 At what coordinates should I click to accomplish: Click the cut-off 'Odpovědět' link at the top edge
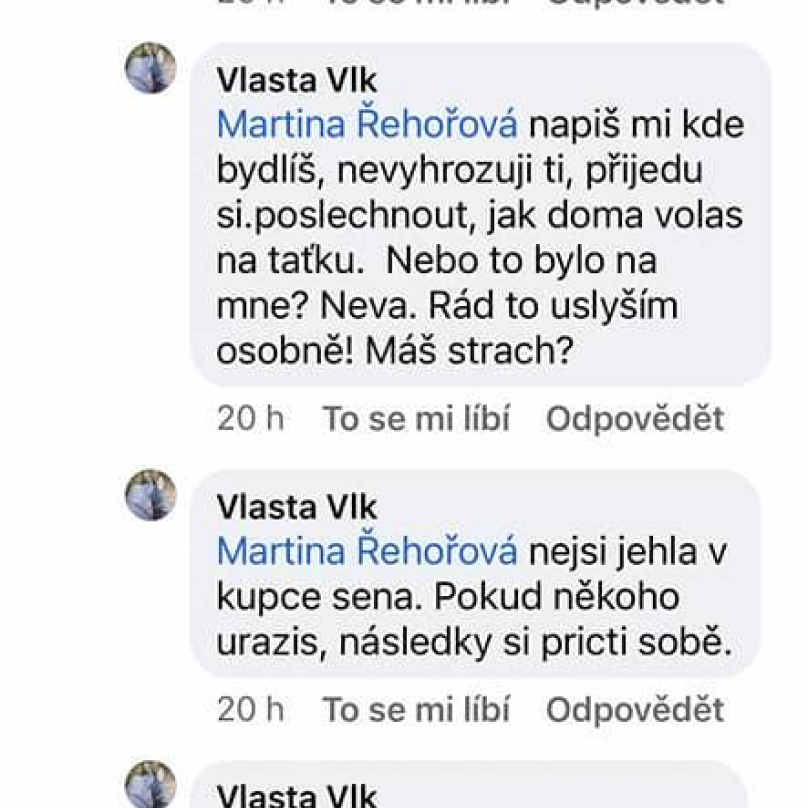635,3
